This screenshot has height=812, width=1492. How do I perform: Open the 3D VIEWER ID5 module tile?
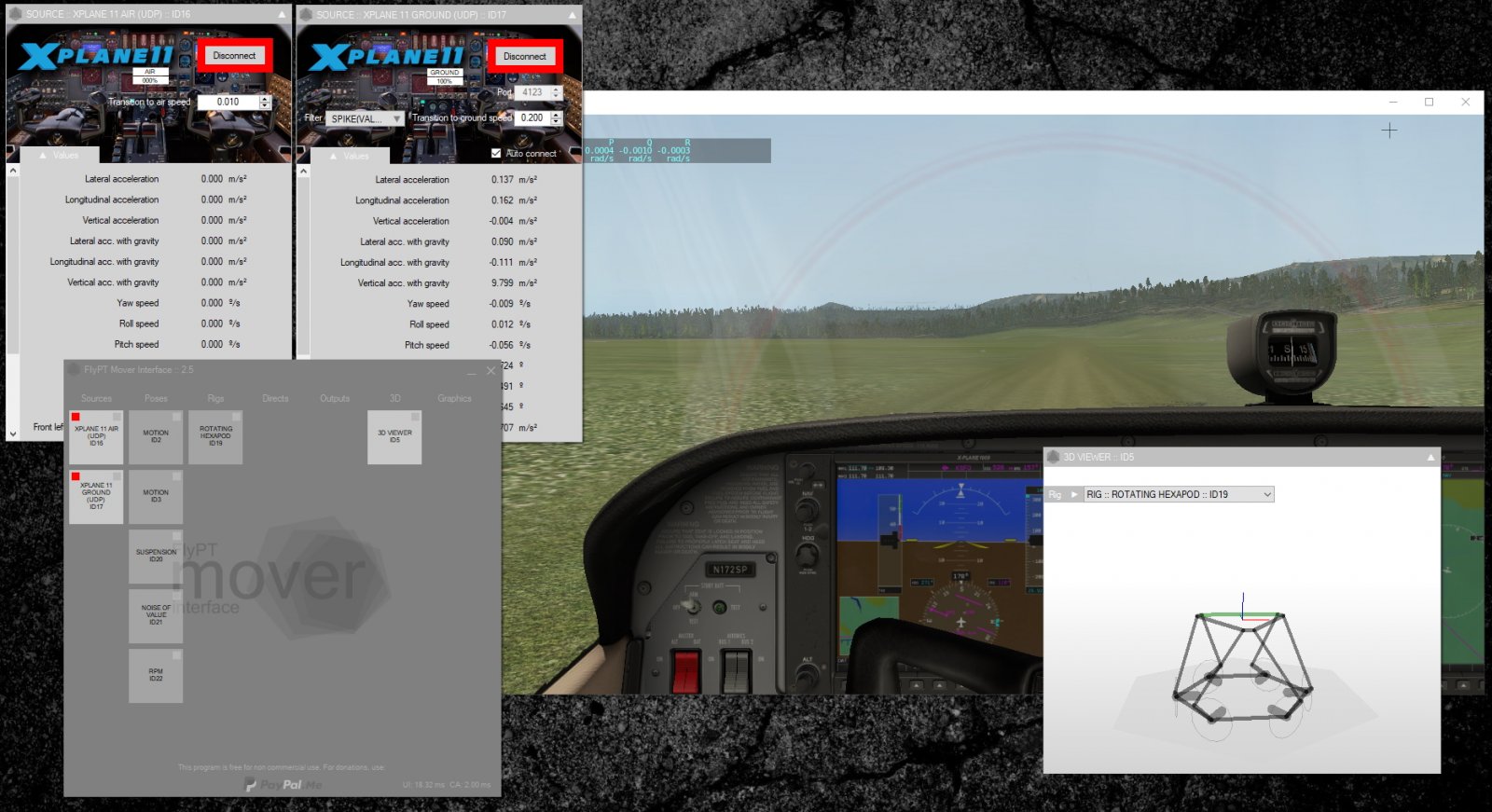pyautogui.click(x=394, y=438)
